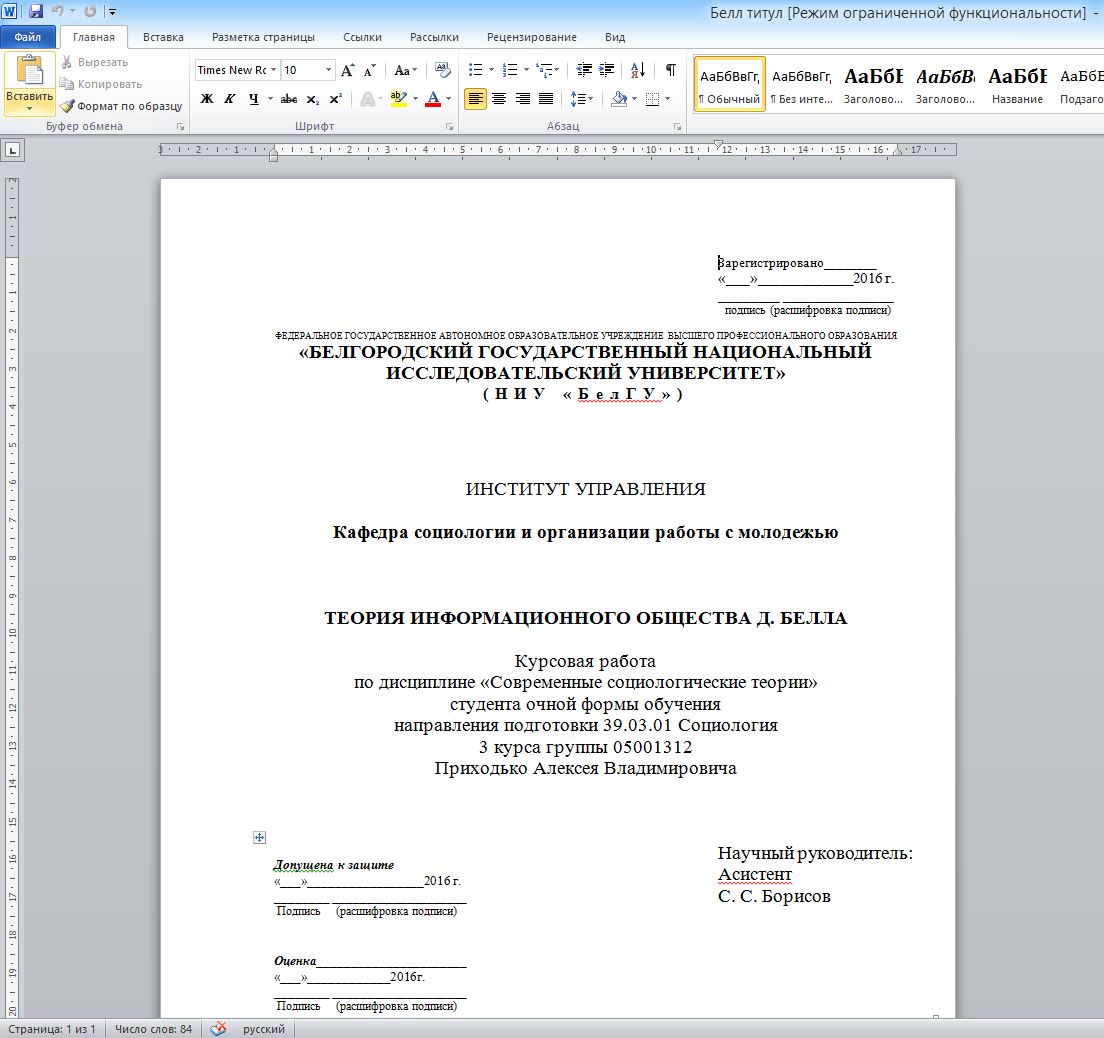This screenshot has height=1038, width=1104.
Task: Click the shading paint bucket icon
Action: tap(619, 99)
